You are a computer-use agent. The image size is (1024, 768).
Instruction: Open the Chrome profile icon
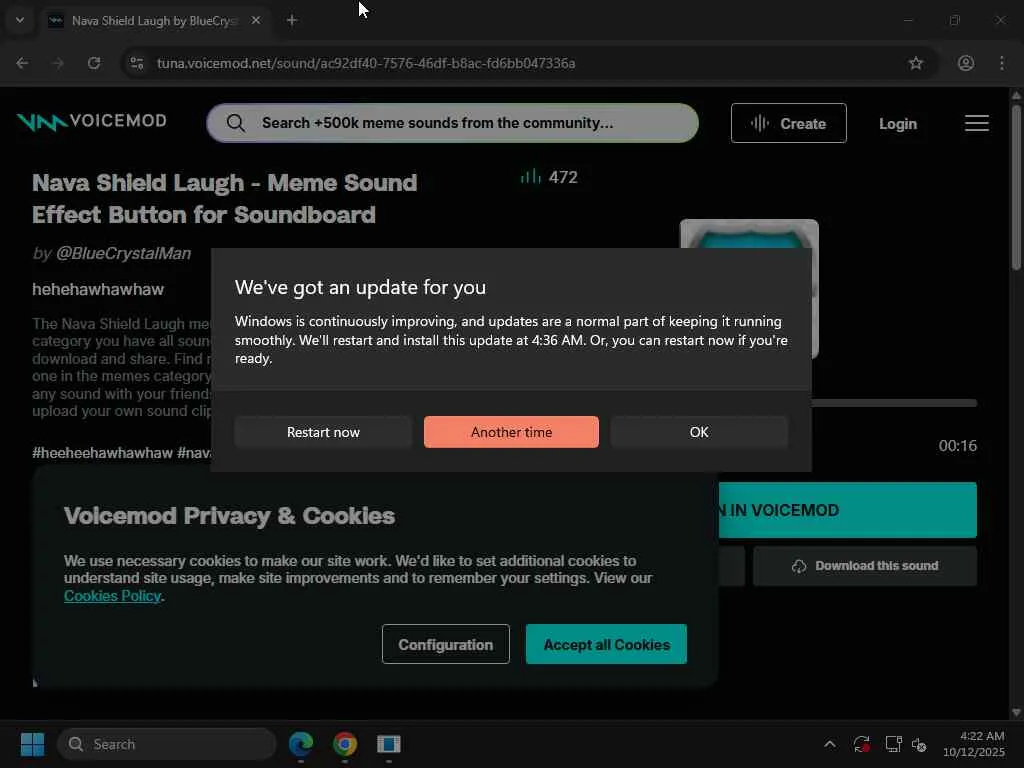click(x=965, y=63)
